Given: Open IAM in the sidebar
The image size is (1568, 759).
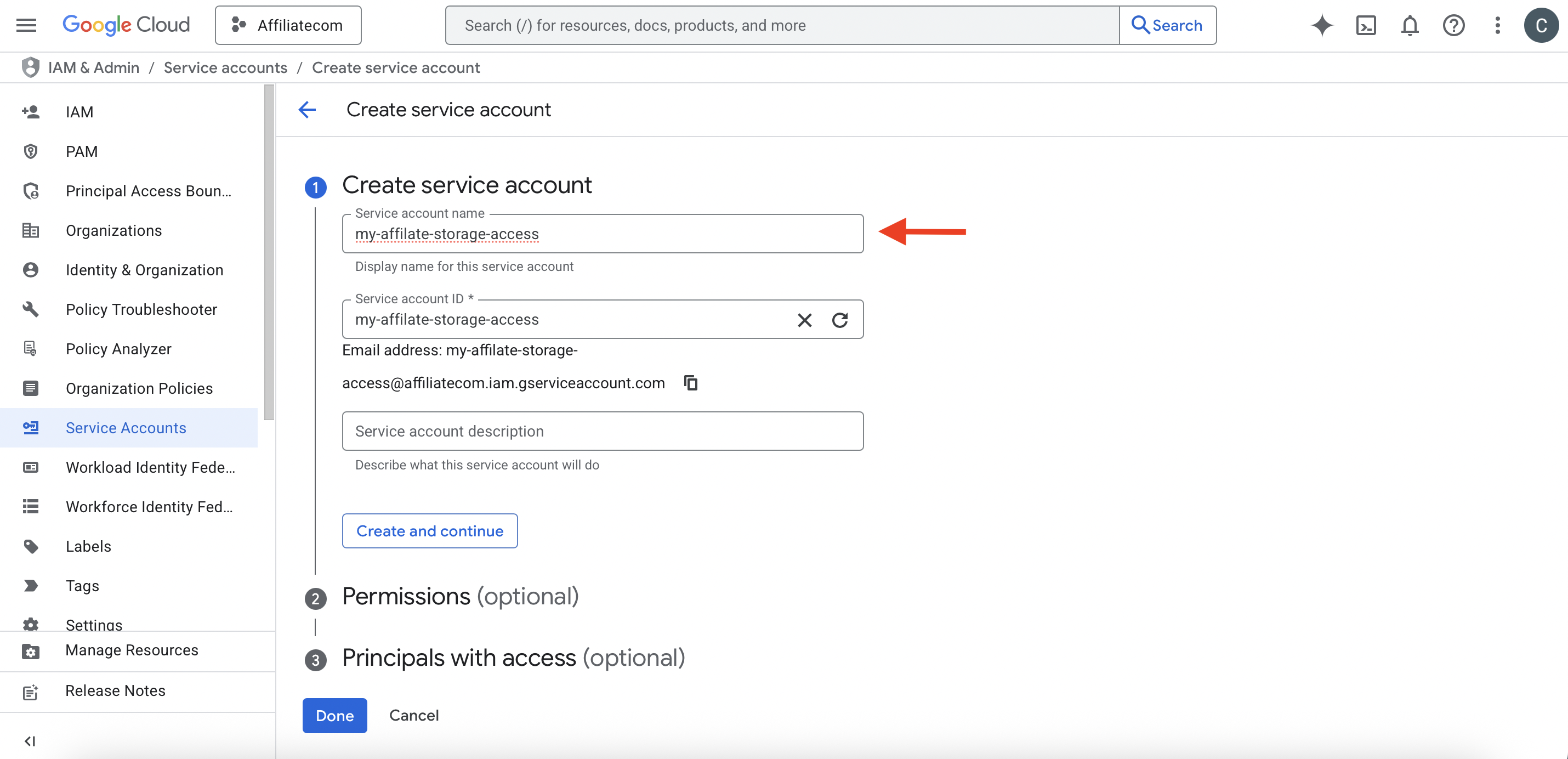Looking at the screenshot, I should (129, 112).
